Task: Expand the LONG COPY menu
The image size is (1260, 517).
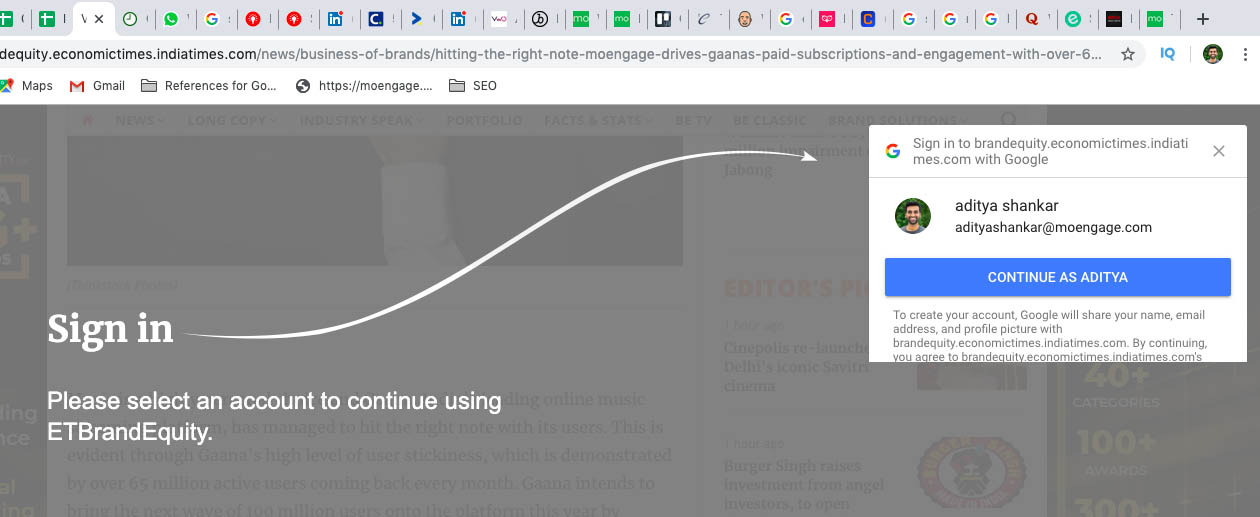Action: [x=232, y=120]
